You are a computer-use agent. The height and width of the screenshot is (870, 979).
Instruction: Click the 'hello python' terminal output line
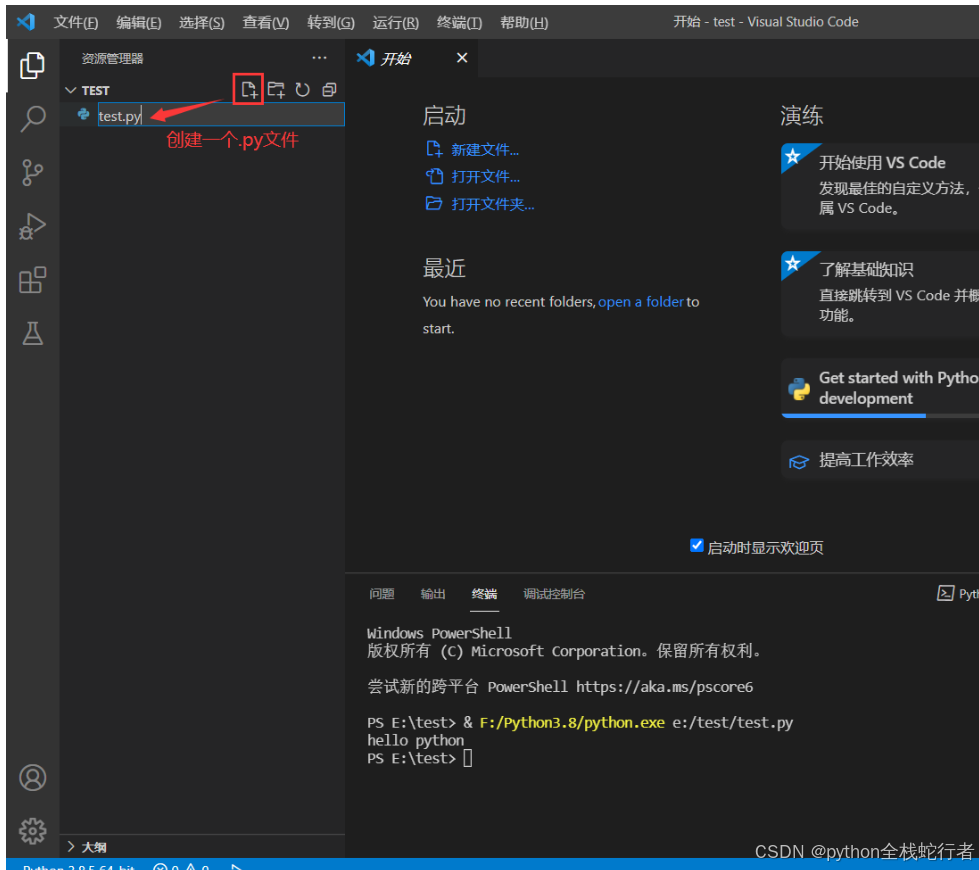coord(415,741)
